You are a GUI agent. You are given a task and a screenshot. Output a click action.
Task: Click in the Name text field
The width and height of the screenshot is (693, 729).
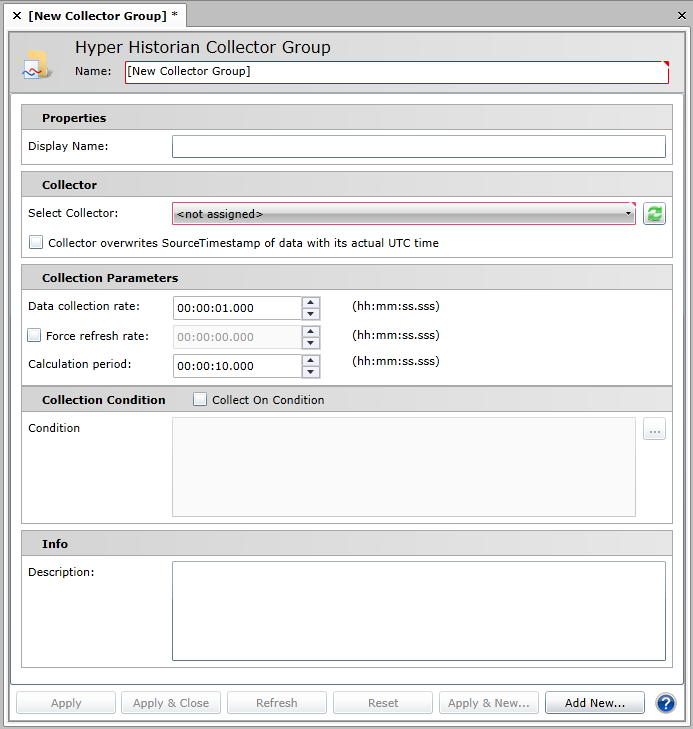[396, 72]
